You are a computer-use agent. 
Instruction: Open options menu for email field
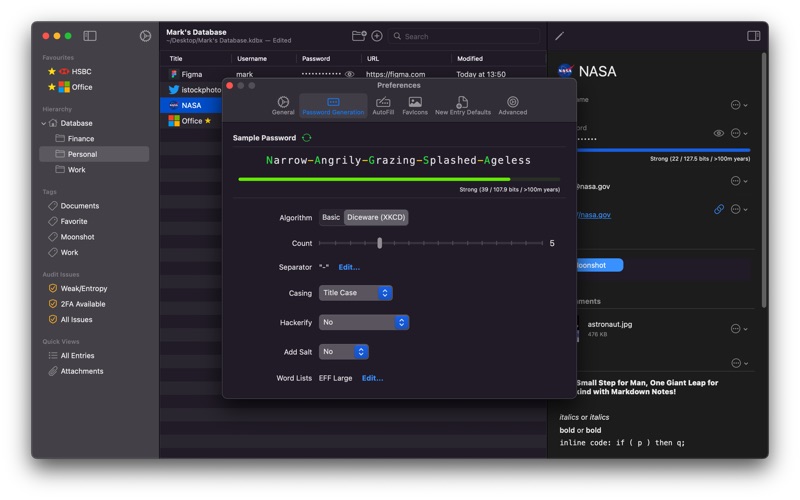tap(739, 181)
